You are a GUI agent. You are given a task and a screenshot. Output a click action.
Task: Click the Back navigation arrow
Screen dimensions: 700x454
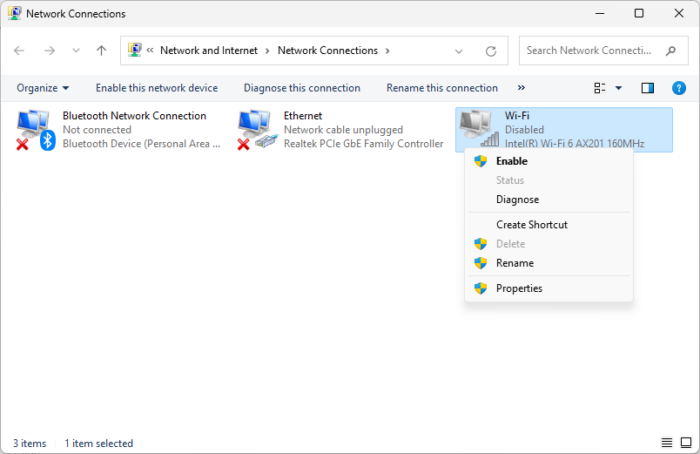[20, 50]
